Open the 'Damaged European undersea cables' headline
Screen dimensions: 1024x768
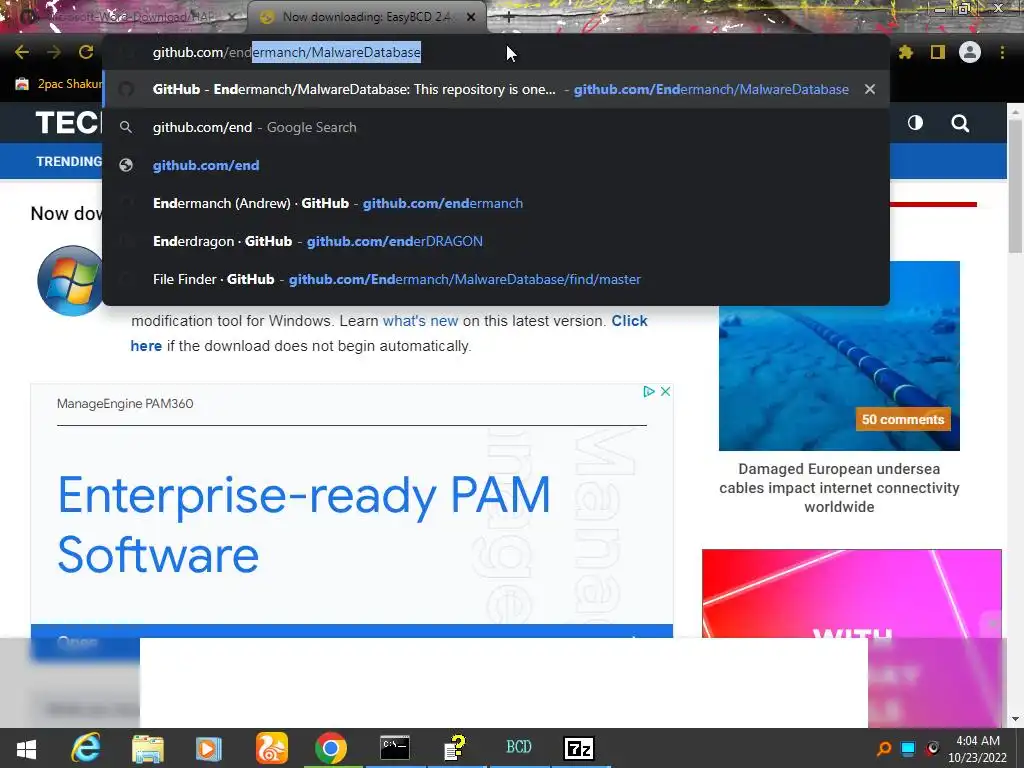[839, 488]
